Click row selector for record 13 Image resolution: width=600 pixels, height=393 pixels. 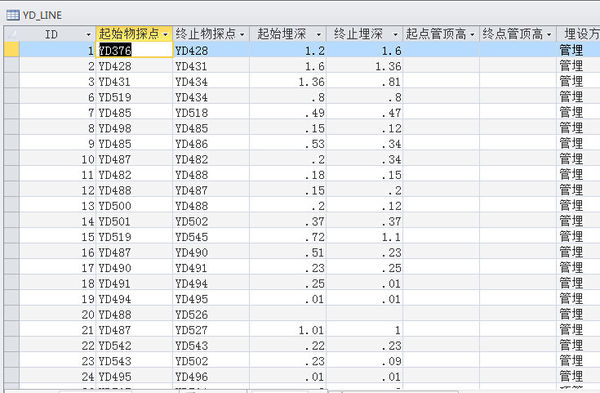pyautogui.click(x=12, y=205)
